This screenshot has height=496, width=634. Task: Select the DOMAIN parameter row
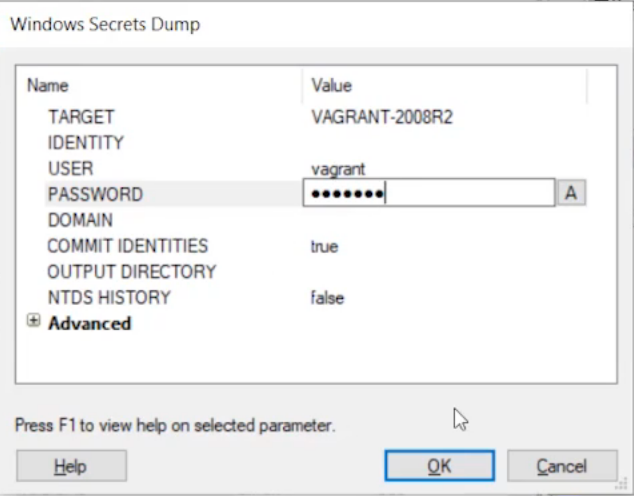click(x=80, y=220)
